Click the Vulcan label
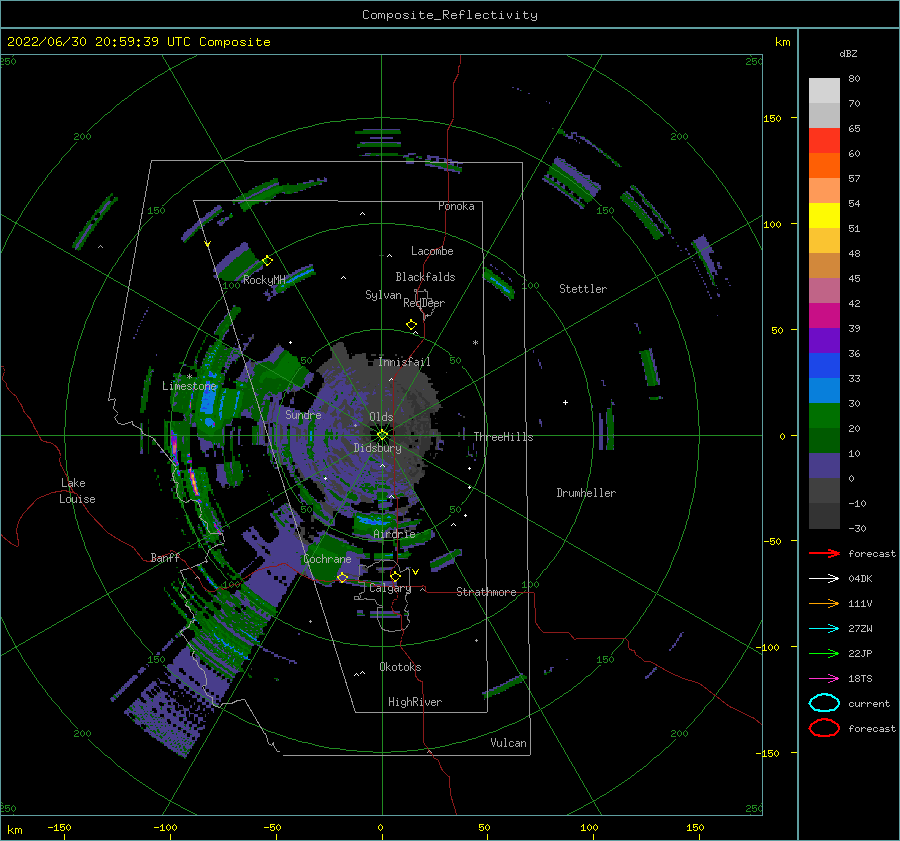Viewport: 900px width, 841px height. tap(509, 743)
